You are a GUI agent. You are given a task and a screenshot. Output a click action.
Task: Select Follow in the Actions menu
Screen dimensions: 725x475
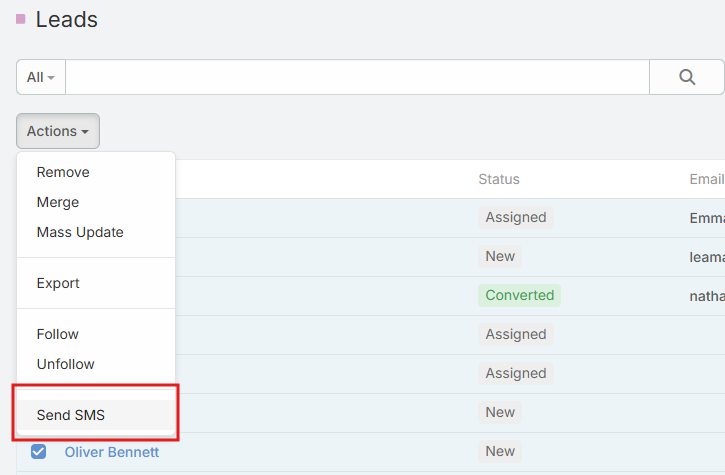click(58, 334)
